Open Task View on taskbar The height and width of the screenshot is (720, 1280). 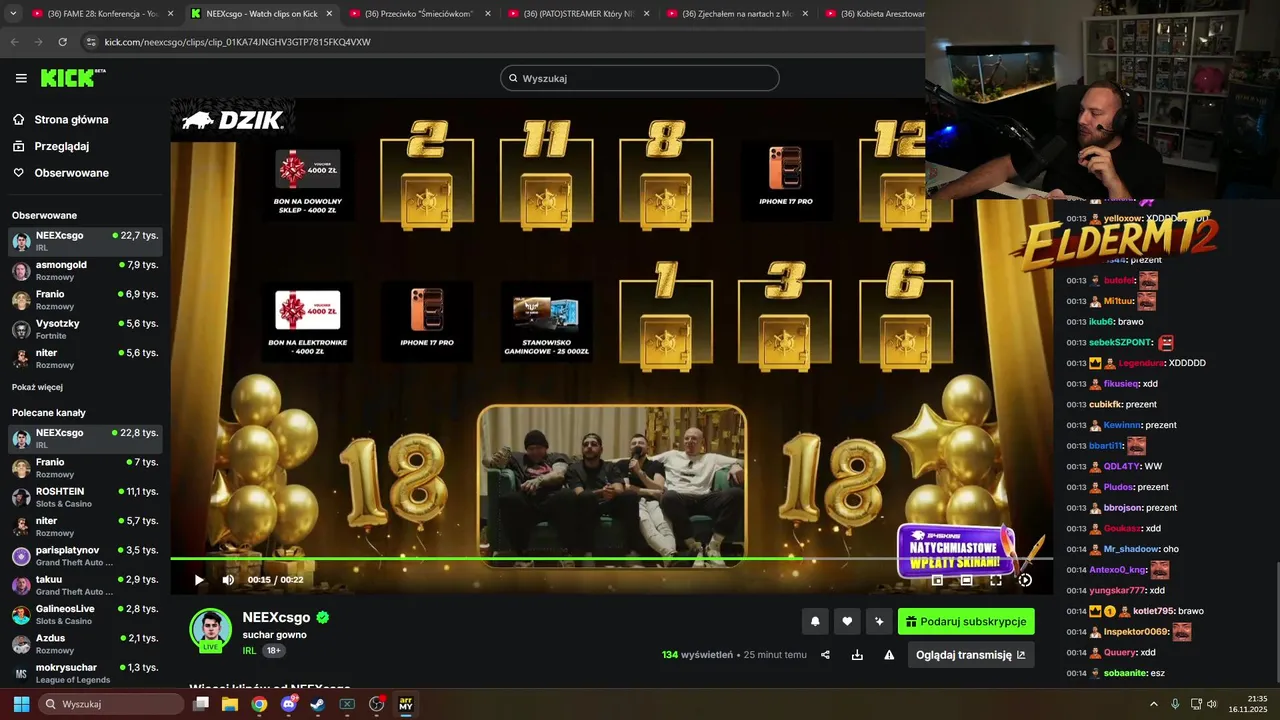[x=201, y=704]
